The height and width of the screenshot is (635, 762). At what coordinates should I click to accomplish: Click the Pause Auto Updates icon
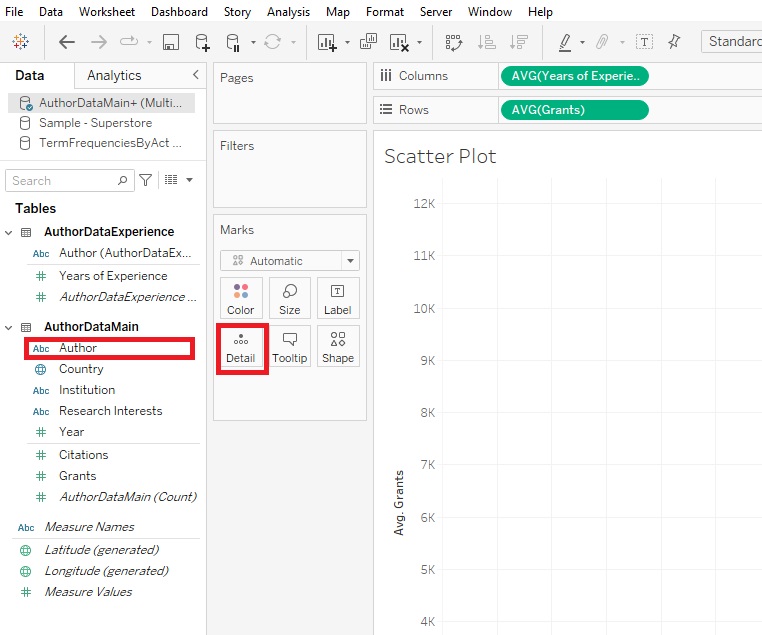[x=233, y=42]
